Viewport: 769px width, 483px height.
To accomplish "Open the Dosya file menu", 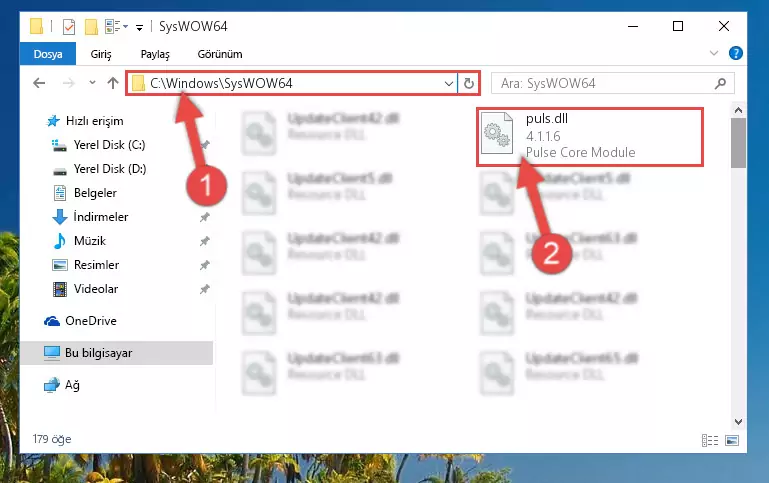I will 48,54.
